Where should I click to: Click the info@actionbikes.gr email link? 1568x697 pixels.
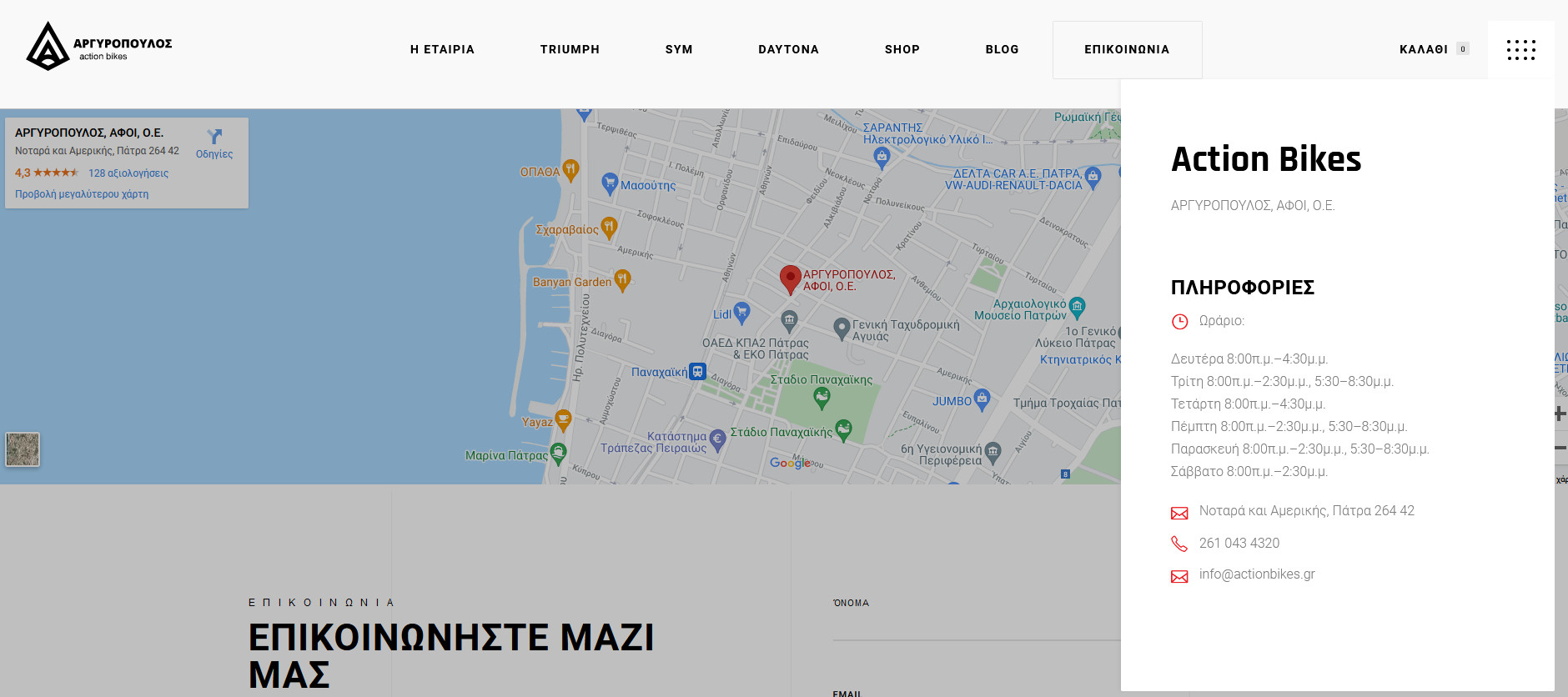(x=1257, y=574)
